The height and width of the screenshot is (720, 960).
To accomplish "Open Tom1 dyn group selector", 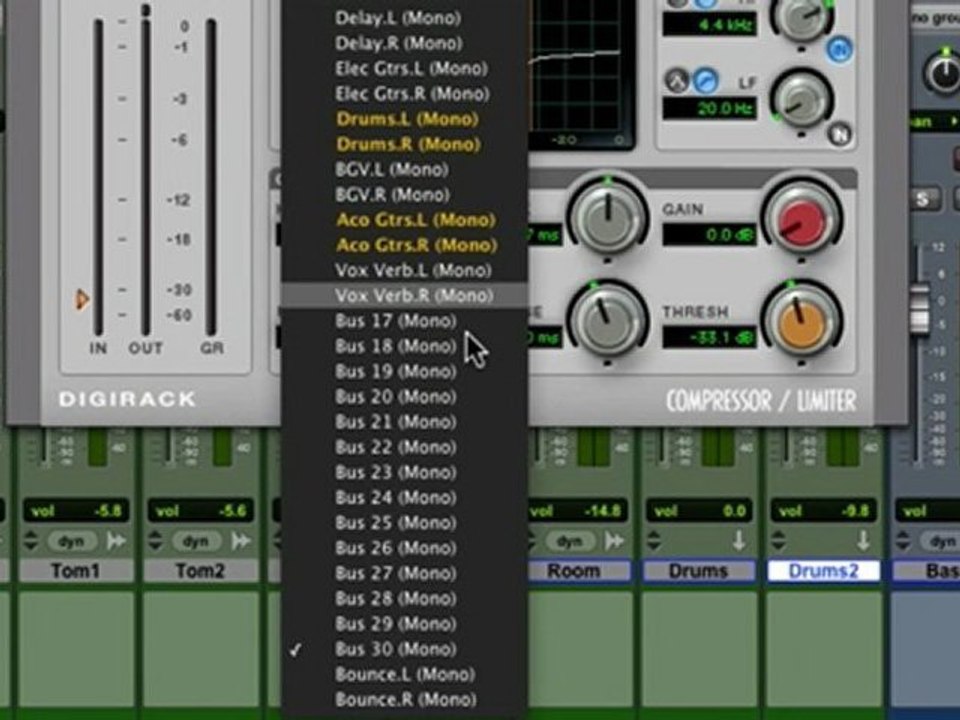I will 72,541.
